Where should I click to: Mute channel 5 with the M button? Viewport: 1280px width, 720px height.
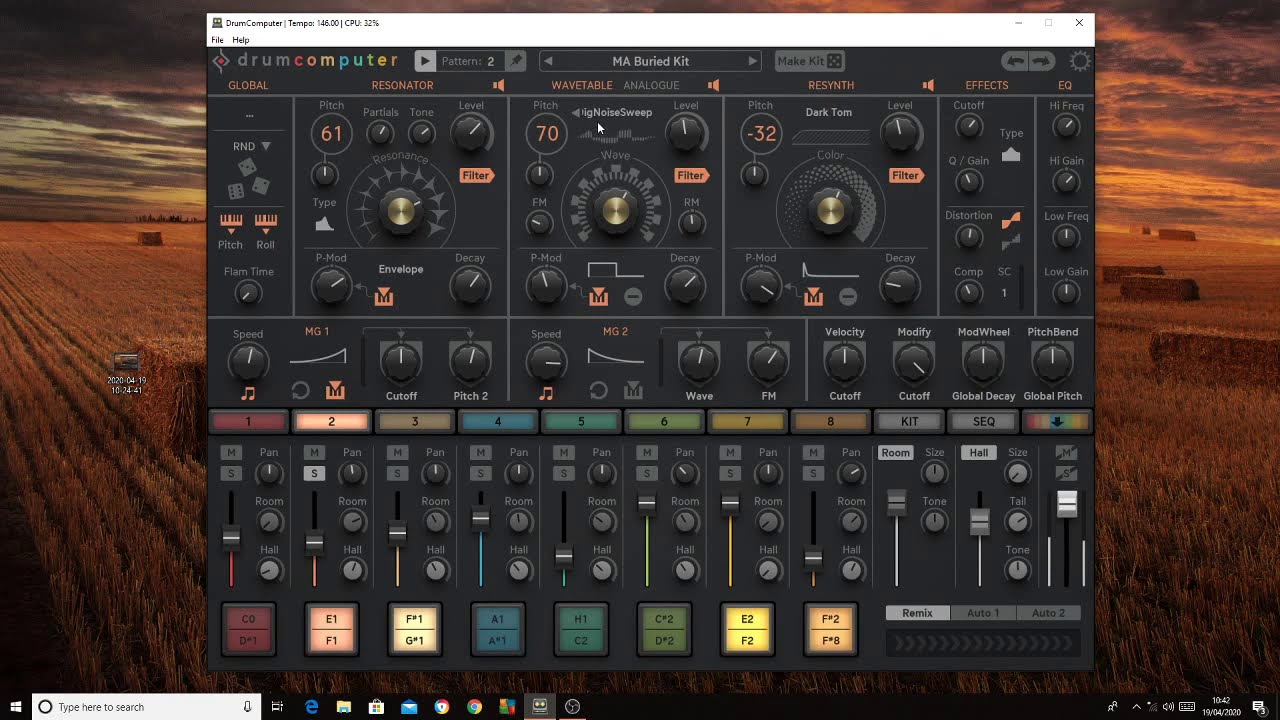click(563, 453)
